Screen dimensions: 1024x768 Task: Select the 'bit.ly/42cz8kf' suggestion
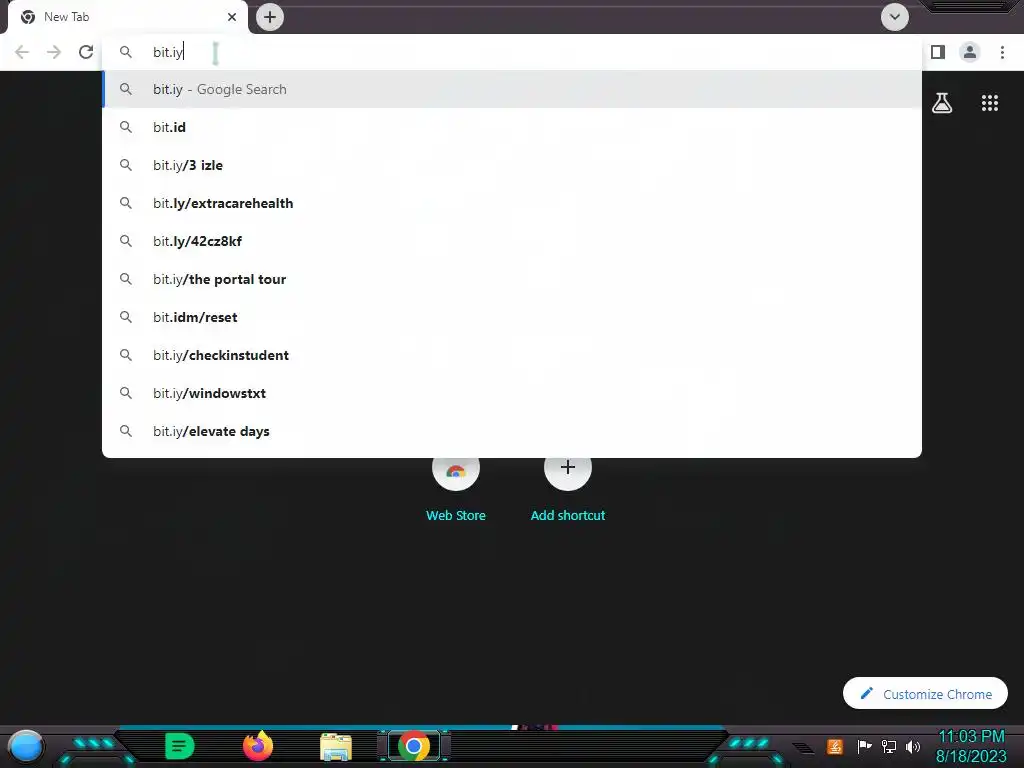click(512, 241)
